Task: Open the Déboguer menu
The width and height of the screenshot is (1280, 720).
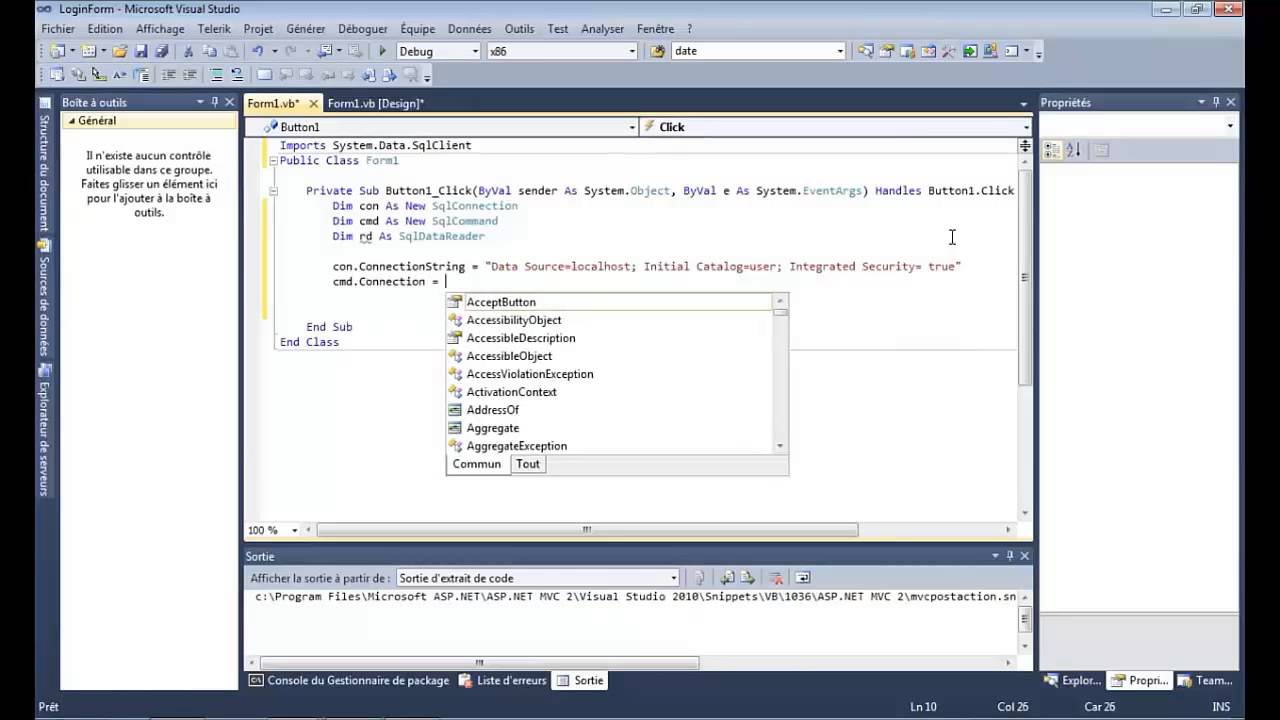Action: tap(363, 29)
